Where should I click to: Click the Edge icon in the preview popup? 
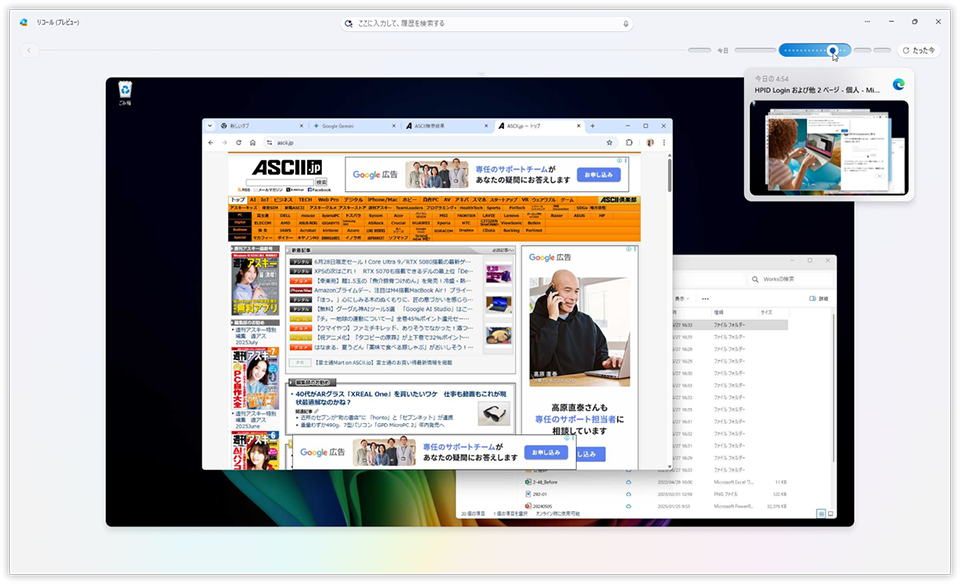pos(898,84)
